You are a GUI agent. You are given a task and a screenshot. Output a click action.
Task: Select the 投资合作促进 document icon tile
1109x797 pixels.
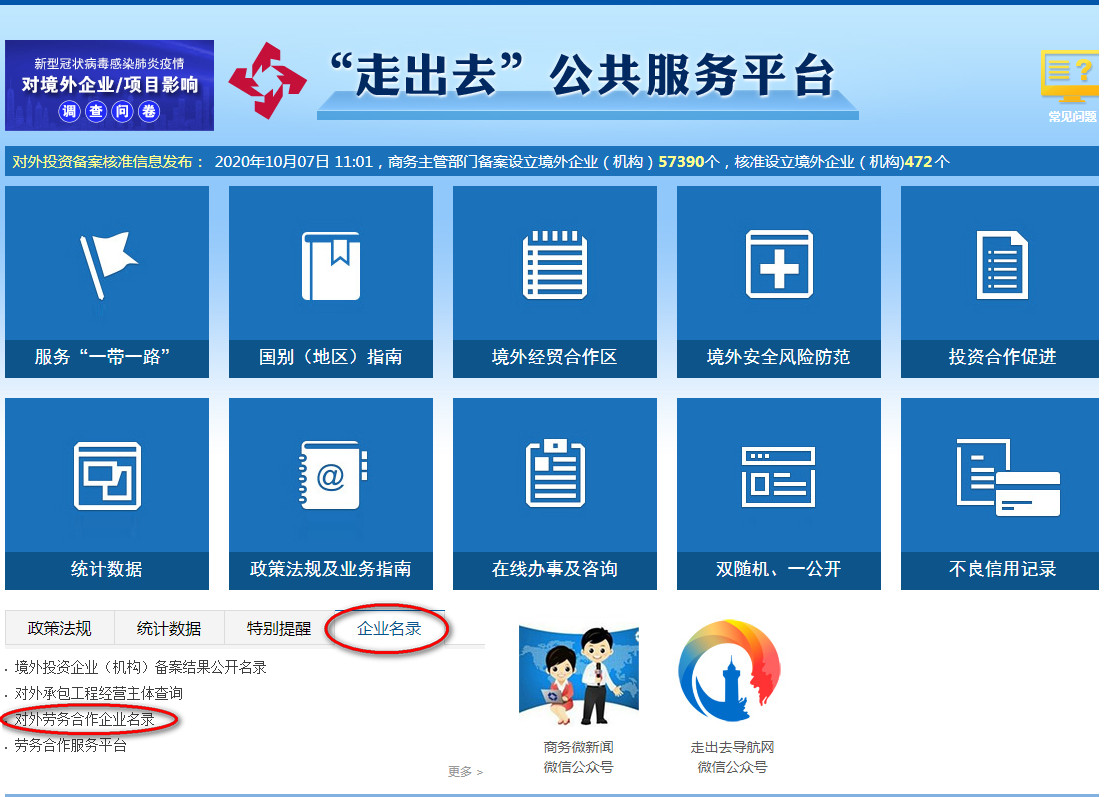(1000, 281)
